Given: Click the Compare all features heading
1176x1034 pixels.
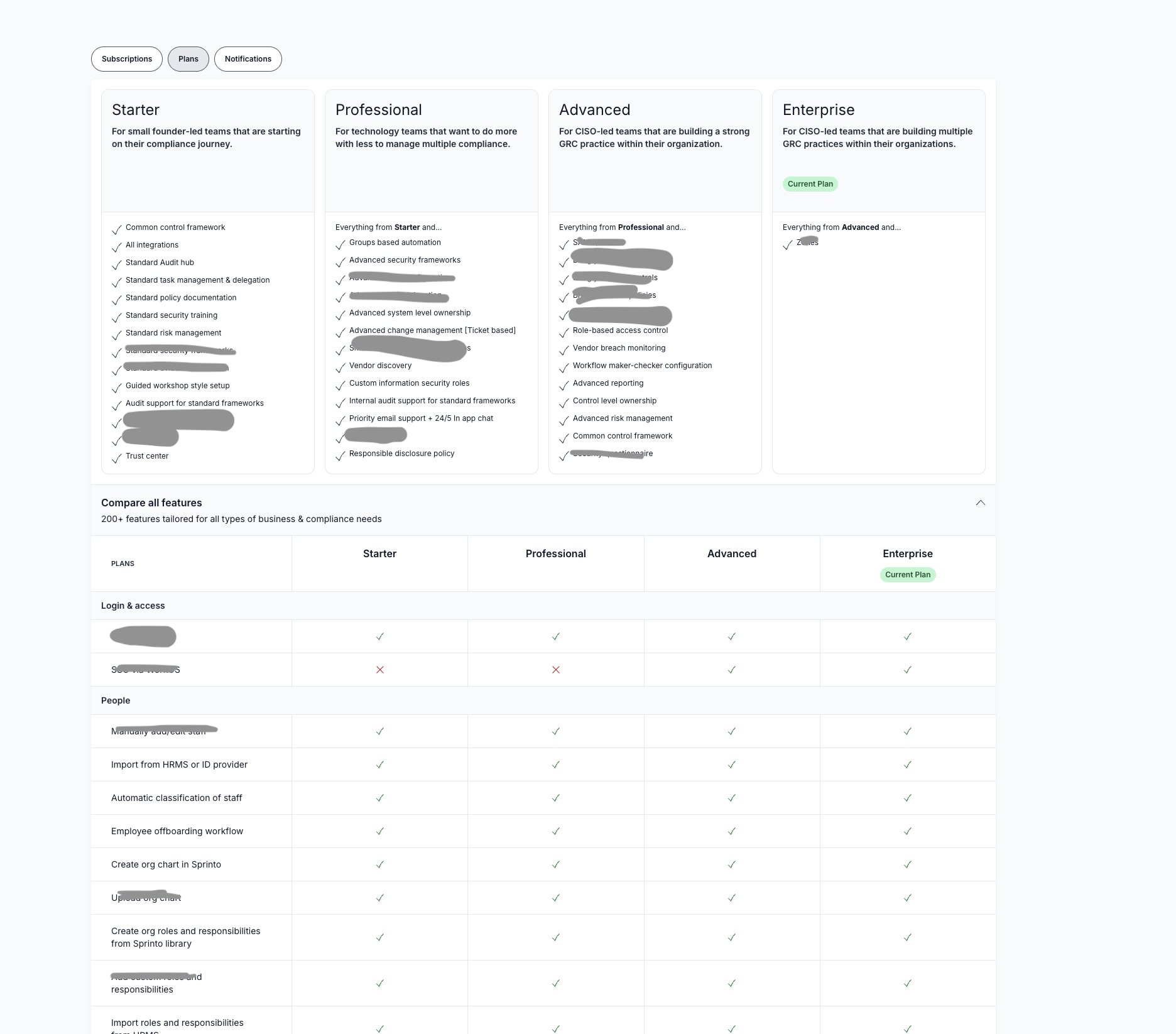Looking at the screenshot, I should [x=151, y=503].
